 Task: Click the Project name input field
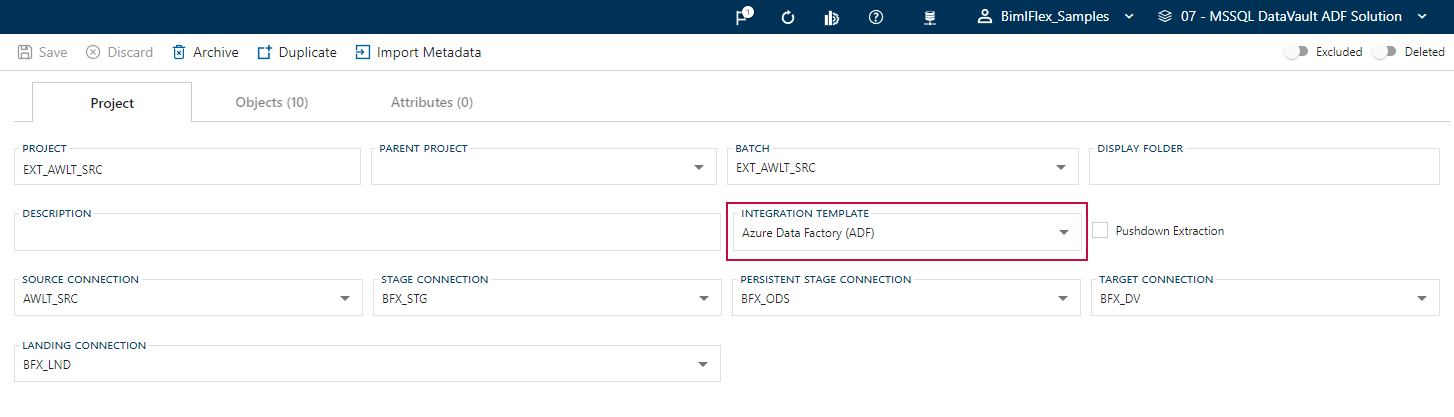click(188, 169)
